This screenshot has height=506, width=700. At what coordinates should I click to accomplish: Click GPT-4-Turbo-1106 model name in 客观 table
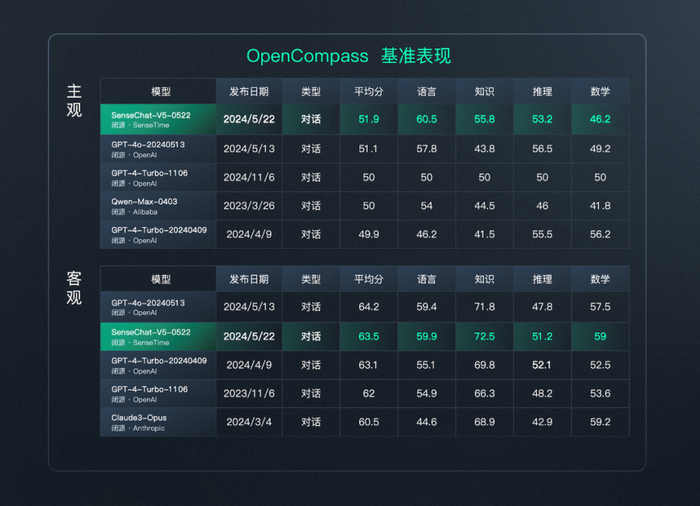coord(150,389)
